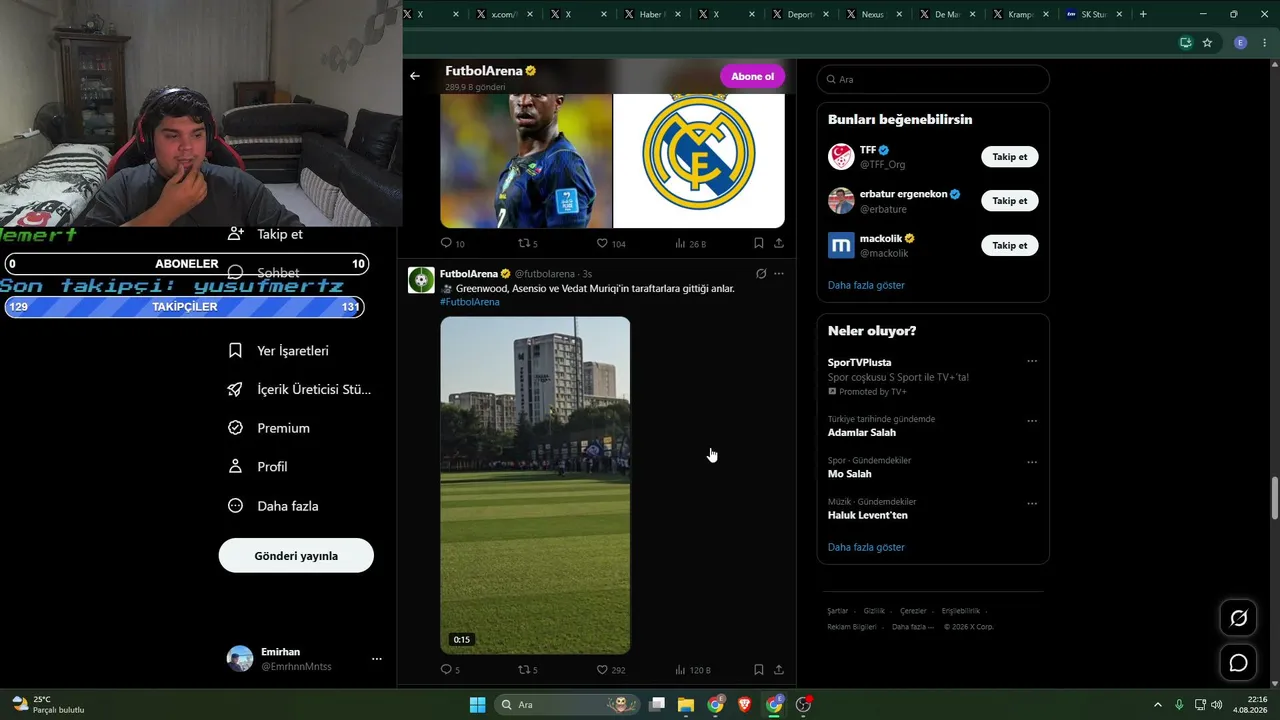The image size is (1280, 720).
Task: Switch to the SK Studio browser tab
Action: (x=1094, y=14)
